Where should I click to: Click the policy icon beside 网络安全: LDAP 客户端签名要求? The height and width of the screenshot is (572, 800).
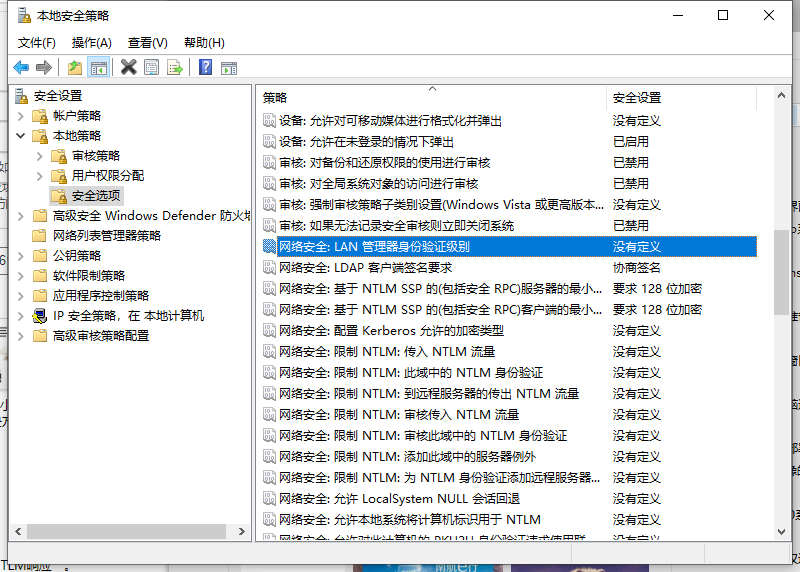point(269,267)
